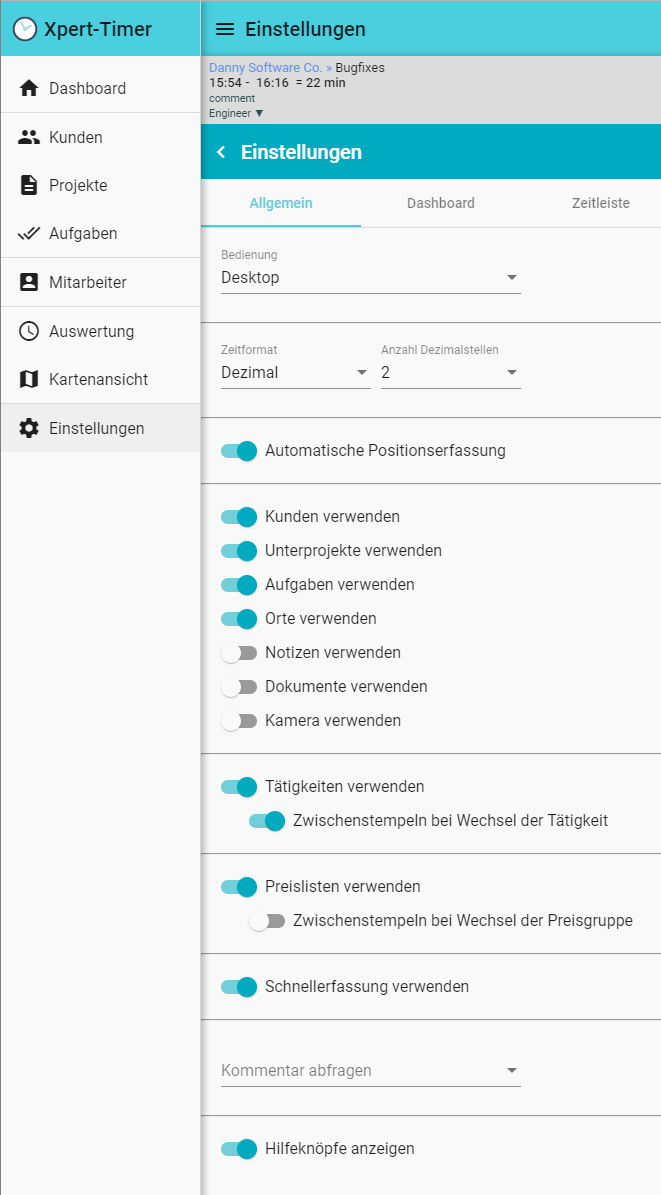
Task: Toggle Zwischenstempeln bei Wechsel der Preisgruppe
Action: 267,921
